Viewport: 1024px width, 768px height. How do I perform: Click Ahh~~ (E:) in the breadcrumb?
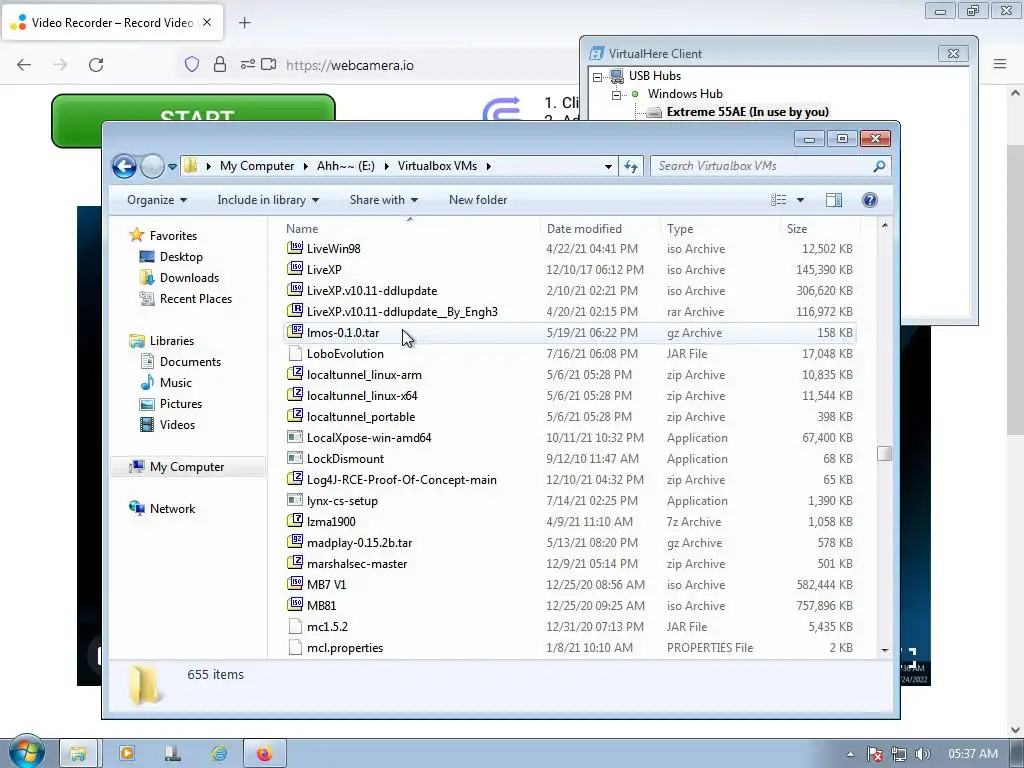point(345,166)
